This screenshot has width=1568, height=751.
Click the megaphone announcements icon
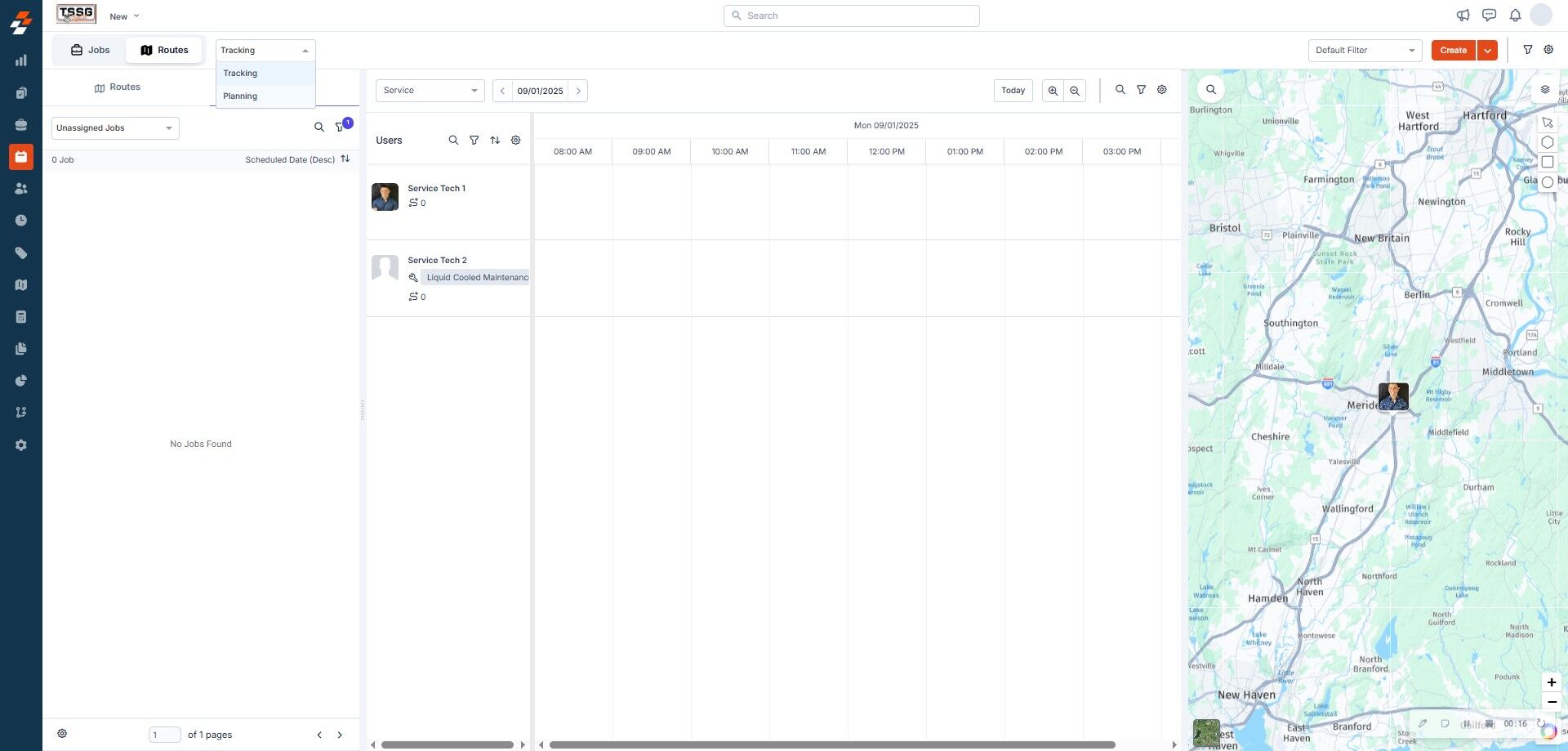[x=1463, y=16]
